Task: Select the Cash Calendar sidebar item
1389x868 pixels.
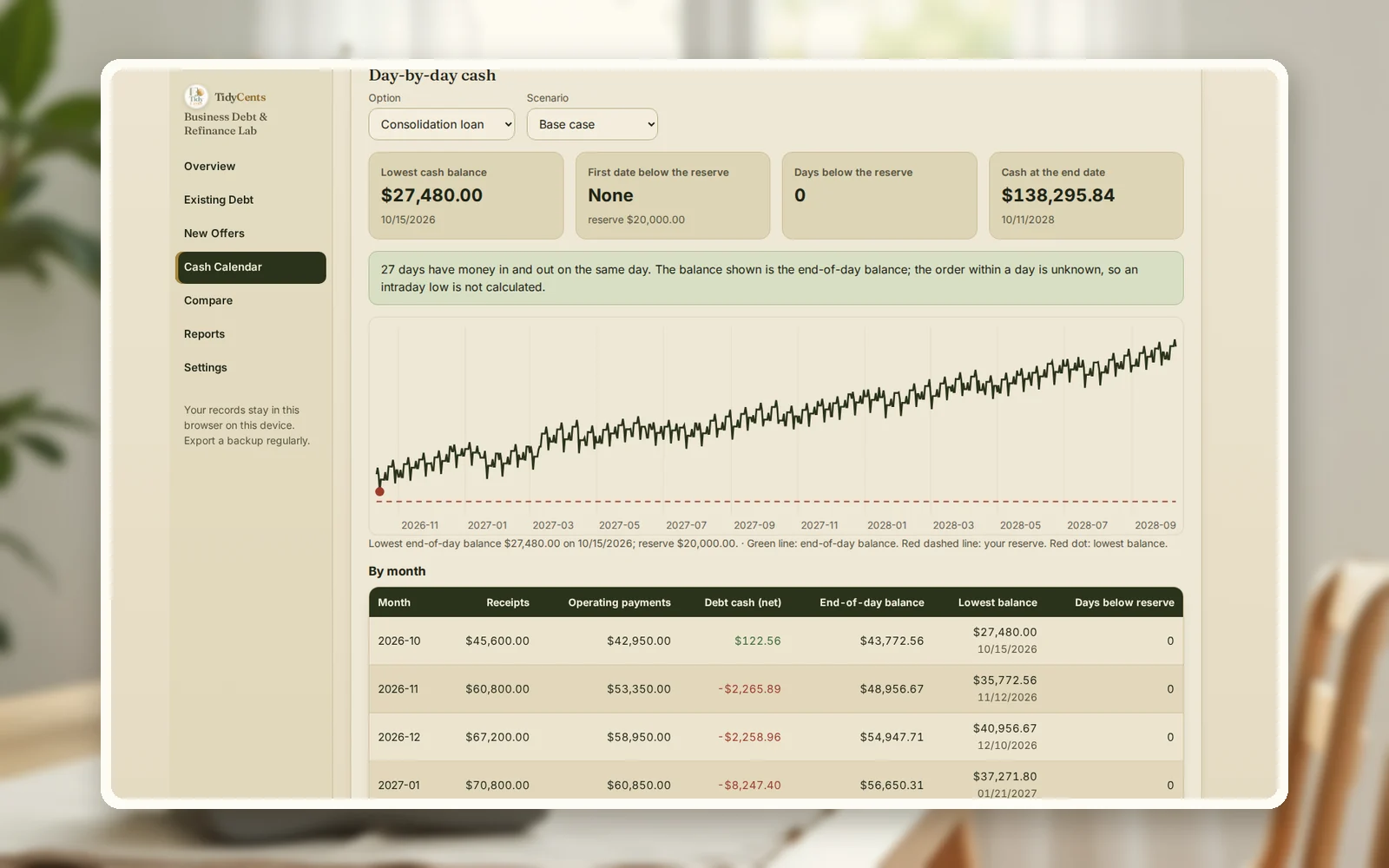Action: 251,267
